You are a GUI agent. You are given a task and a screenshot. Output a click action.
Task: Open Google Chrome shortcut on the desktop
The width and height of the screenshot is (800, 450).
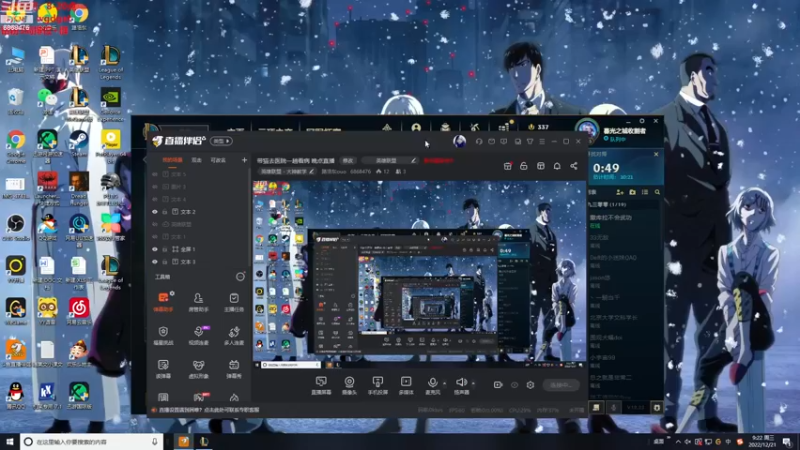point(16,145)
